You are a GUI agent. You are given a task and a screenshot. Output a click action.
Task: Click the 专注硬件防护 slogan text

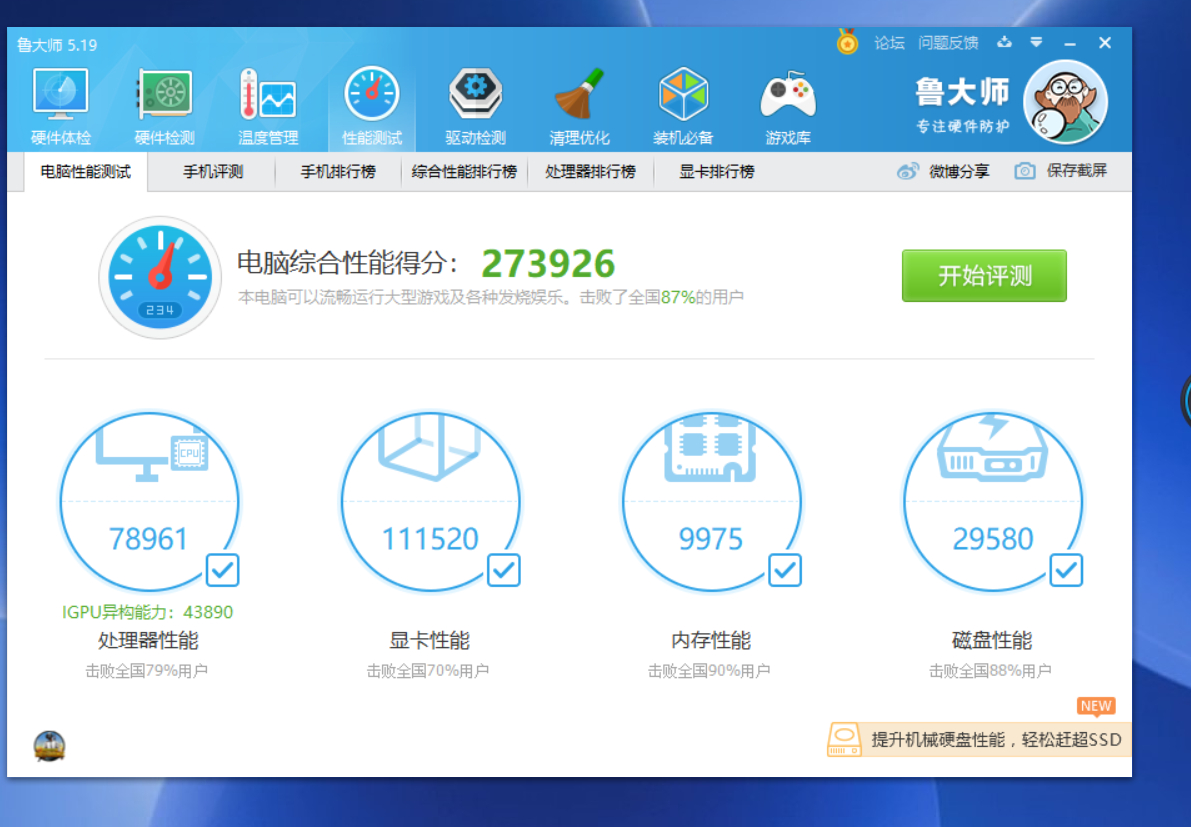coord(962,126)
